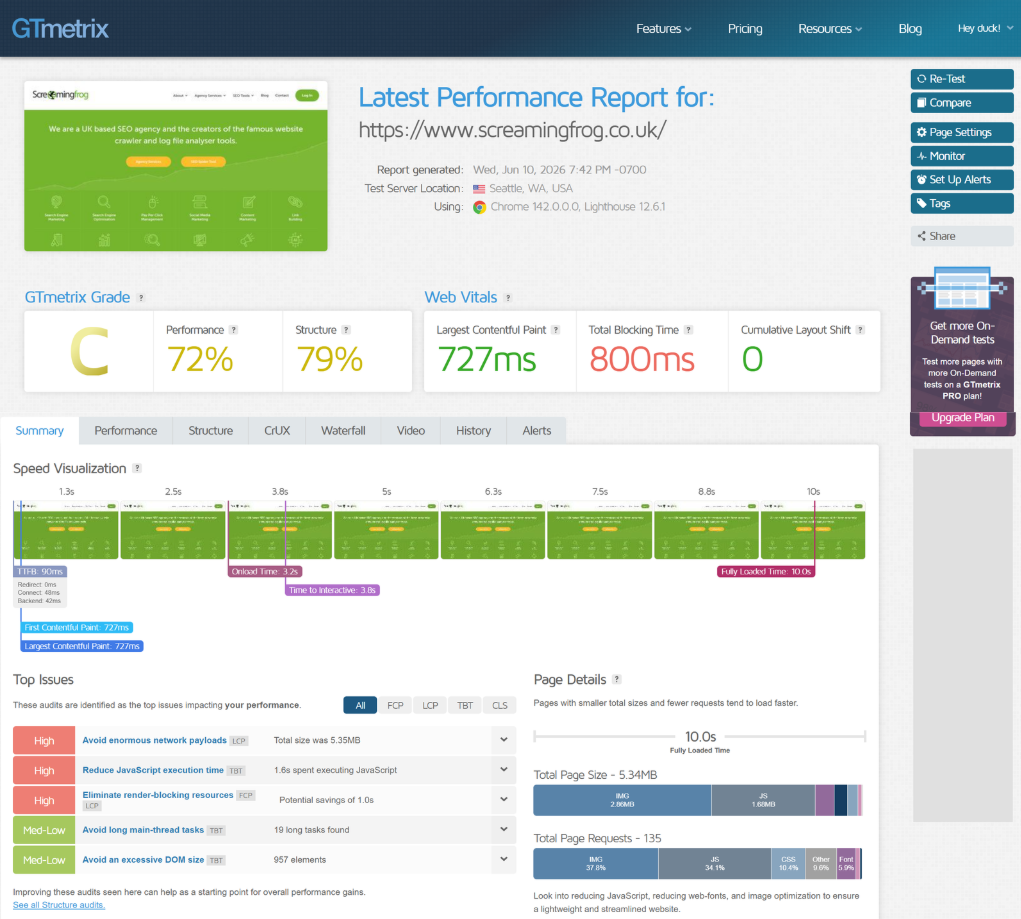Click the JS 1.68MB page size segment
Viewport: 1021px width, 919px height.
(x=763, y=800)
